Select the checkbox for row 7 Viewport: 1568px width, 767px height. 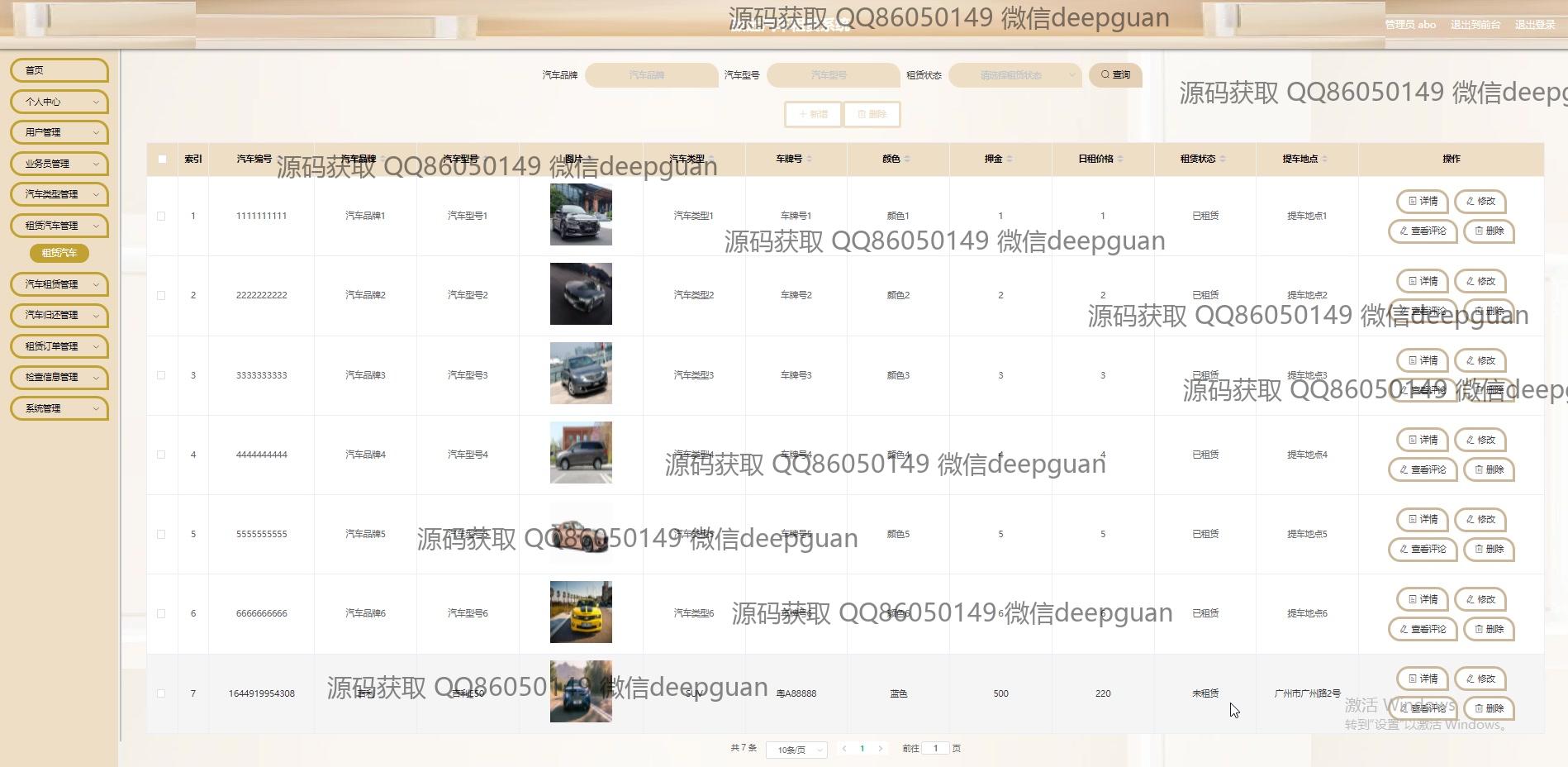161,693
